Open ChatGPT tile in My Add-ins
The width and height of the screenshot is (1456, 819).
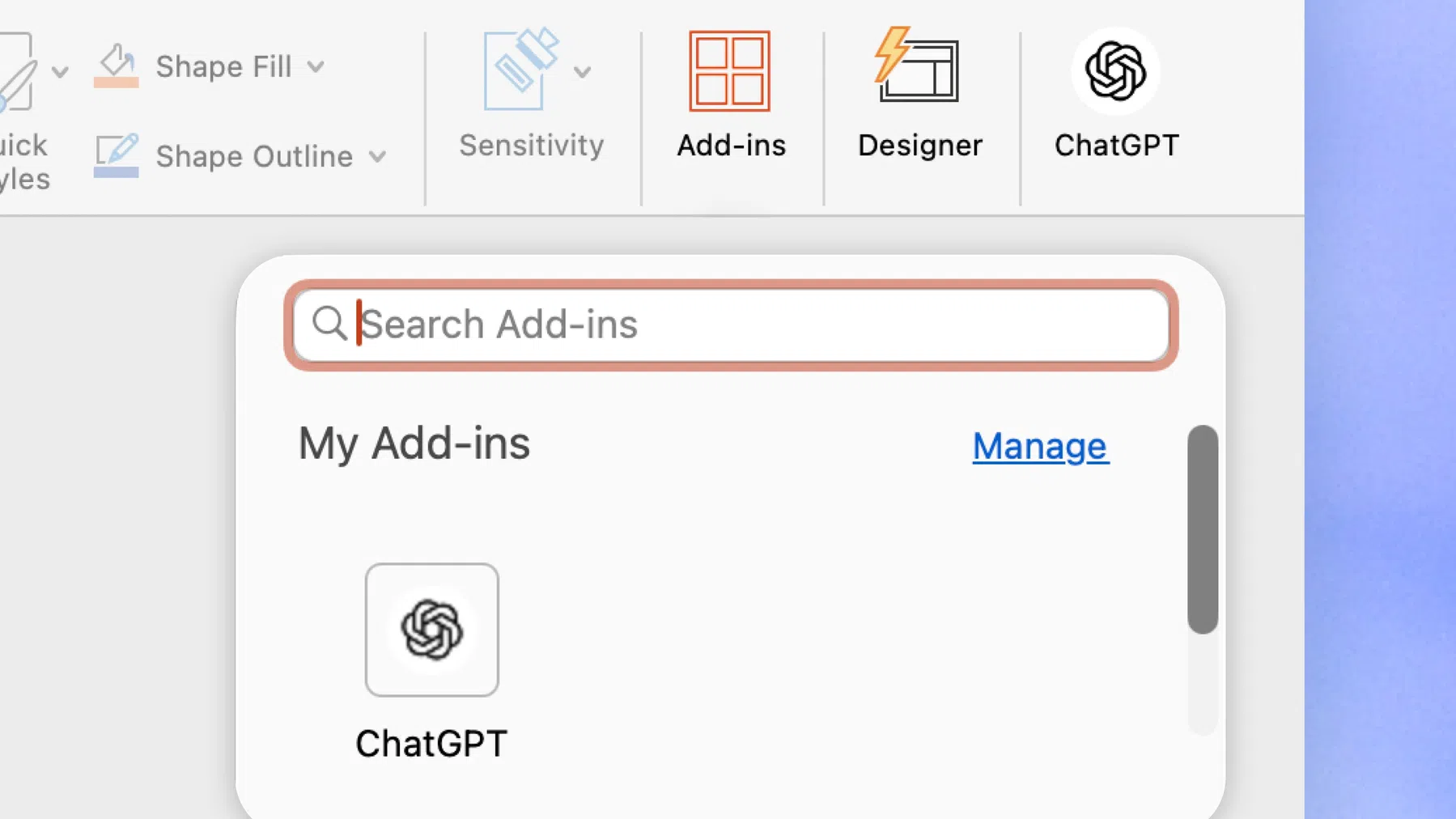coord(431,630)
